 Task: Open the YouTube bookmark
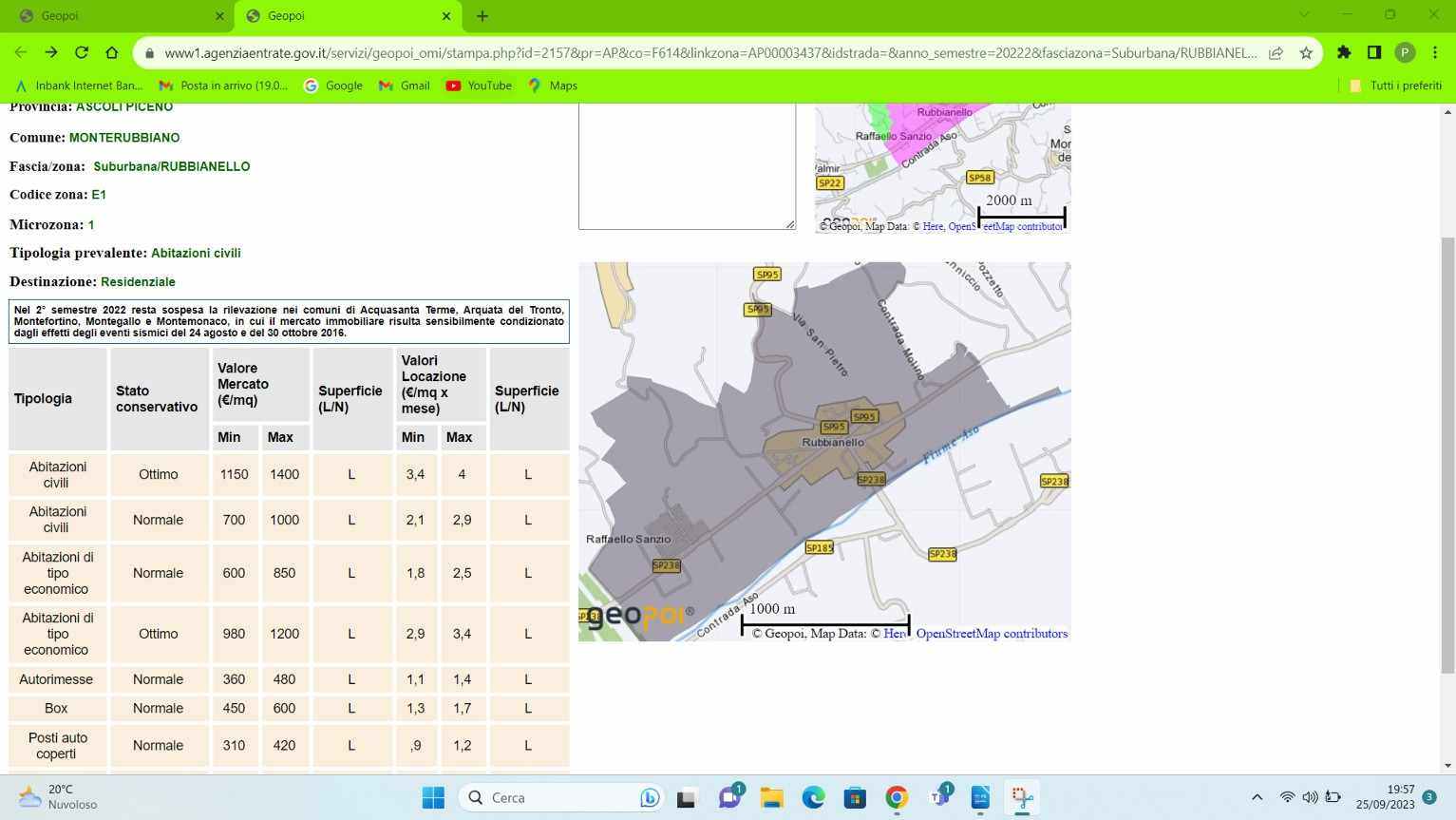tap(479, 86)
